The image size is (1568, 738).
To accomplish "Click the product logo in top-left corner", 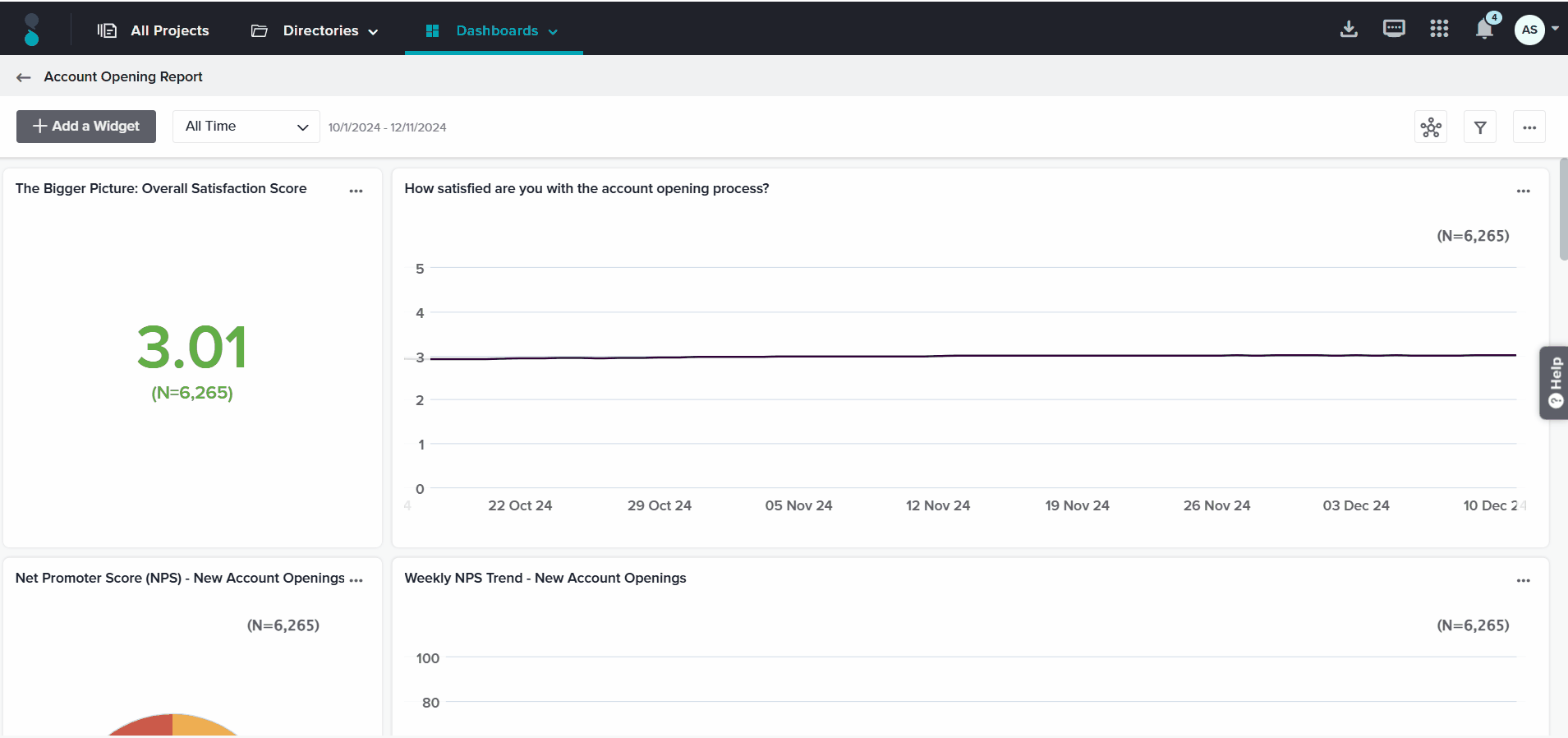I will 32,30.
